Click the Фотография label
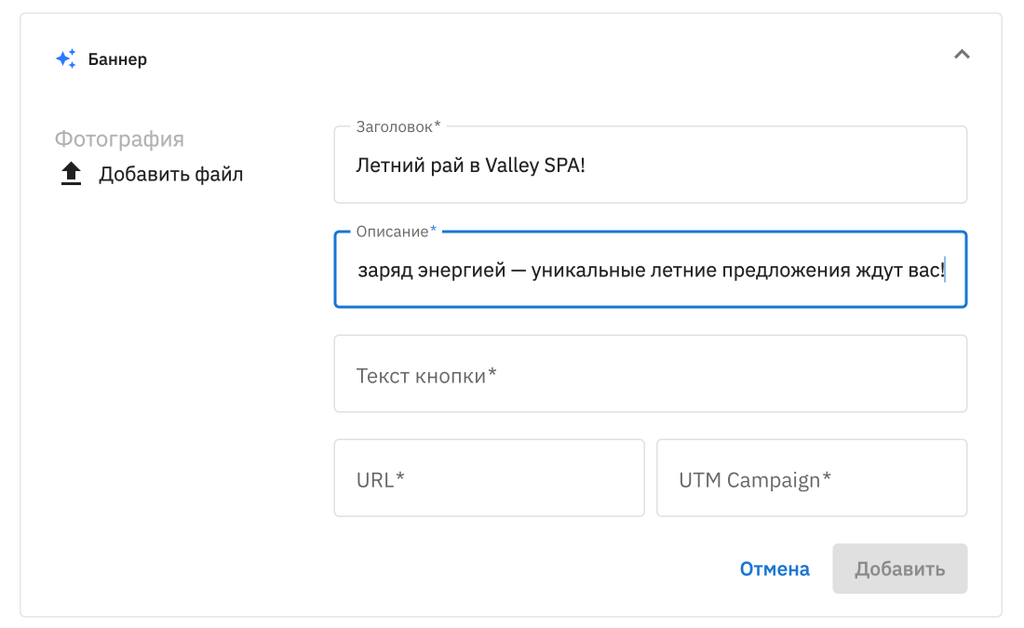 tap(119, 139)
